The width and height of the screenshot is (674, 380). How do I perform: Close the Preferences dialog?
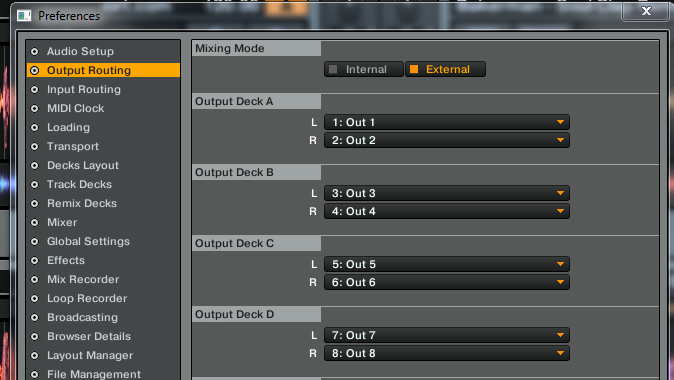(646, 11)
